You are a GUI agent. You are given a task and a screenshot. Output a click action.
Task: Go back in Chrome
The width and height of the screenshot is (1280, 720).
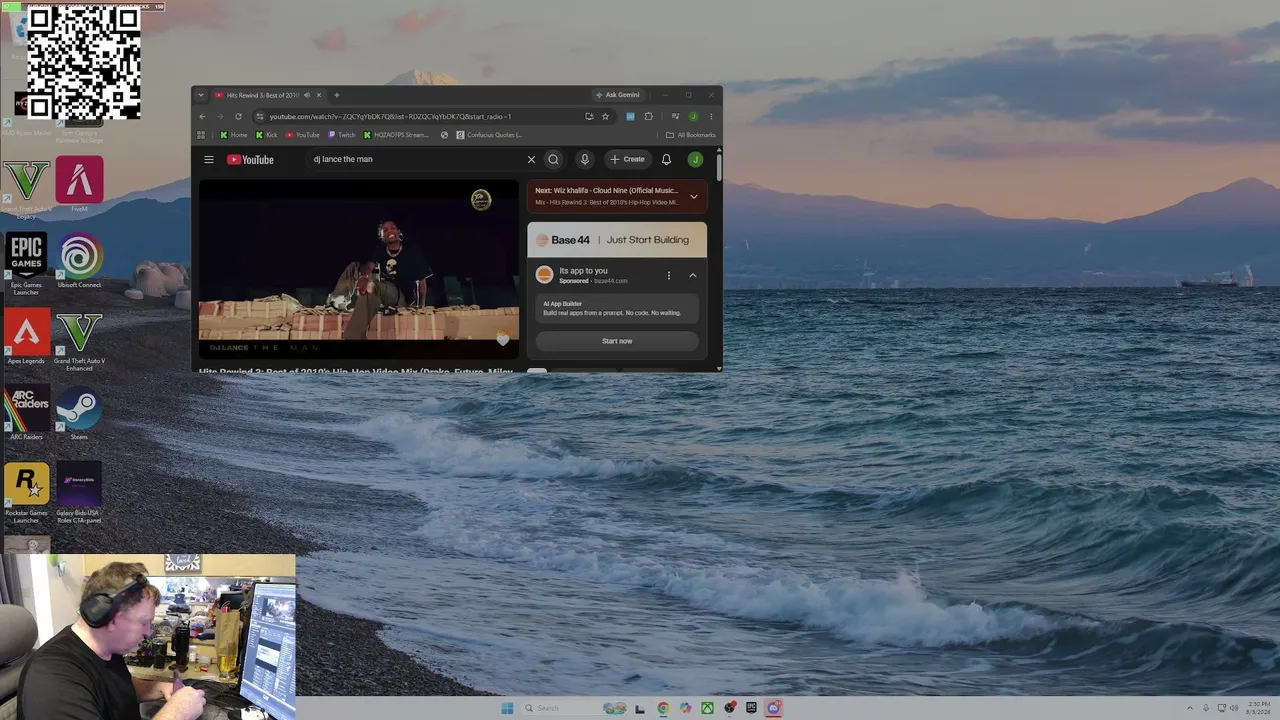point(202,116)
